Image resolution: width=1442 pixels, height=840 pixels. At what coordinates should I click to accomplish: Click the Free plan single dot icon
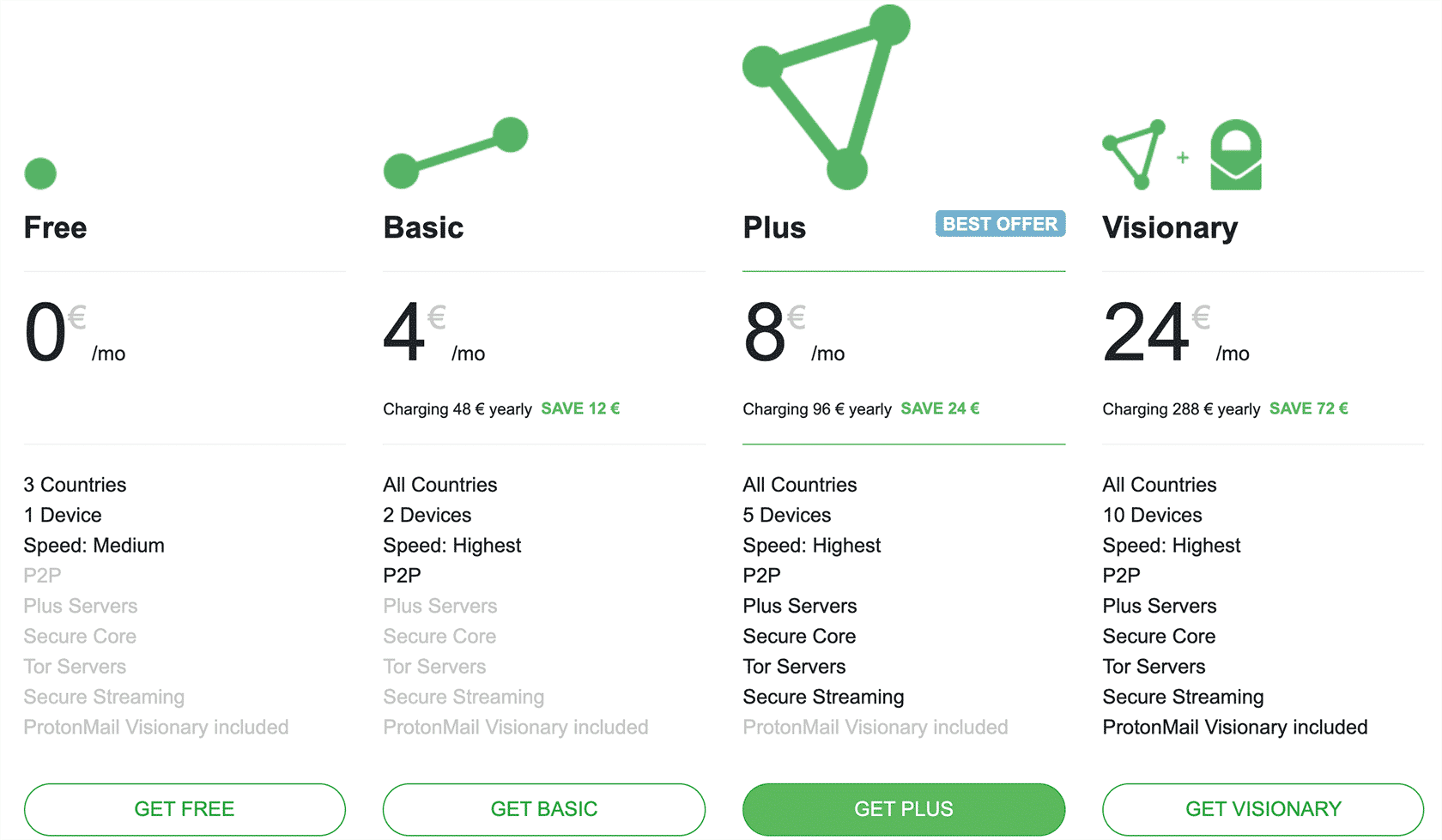40,173
